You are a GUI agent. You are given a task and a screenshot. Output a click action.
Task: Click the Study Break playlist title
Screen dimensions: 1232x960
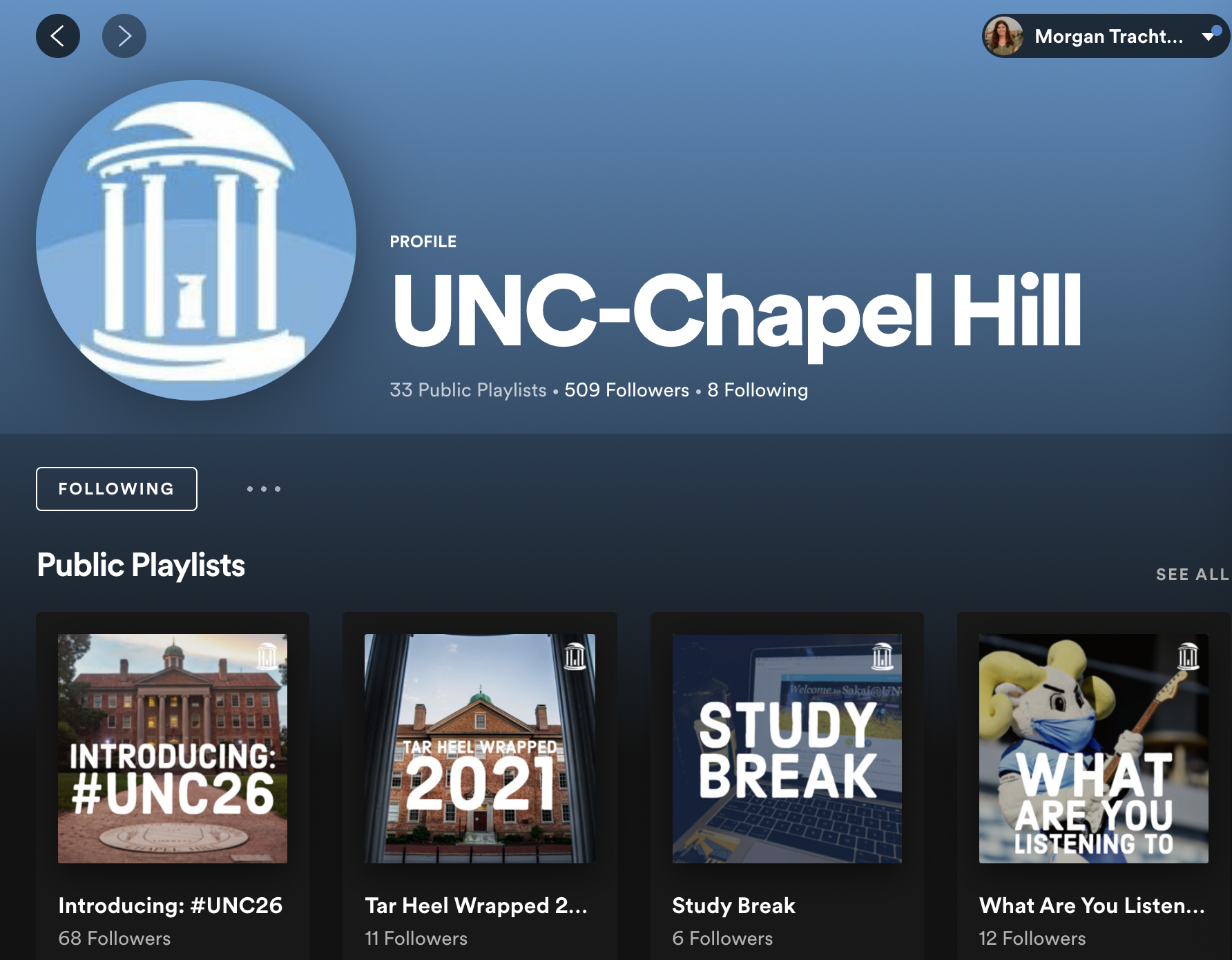coord(733,905)
